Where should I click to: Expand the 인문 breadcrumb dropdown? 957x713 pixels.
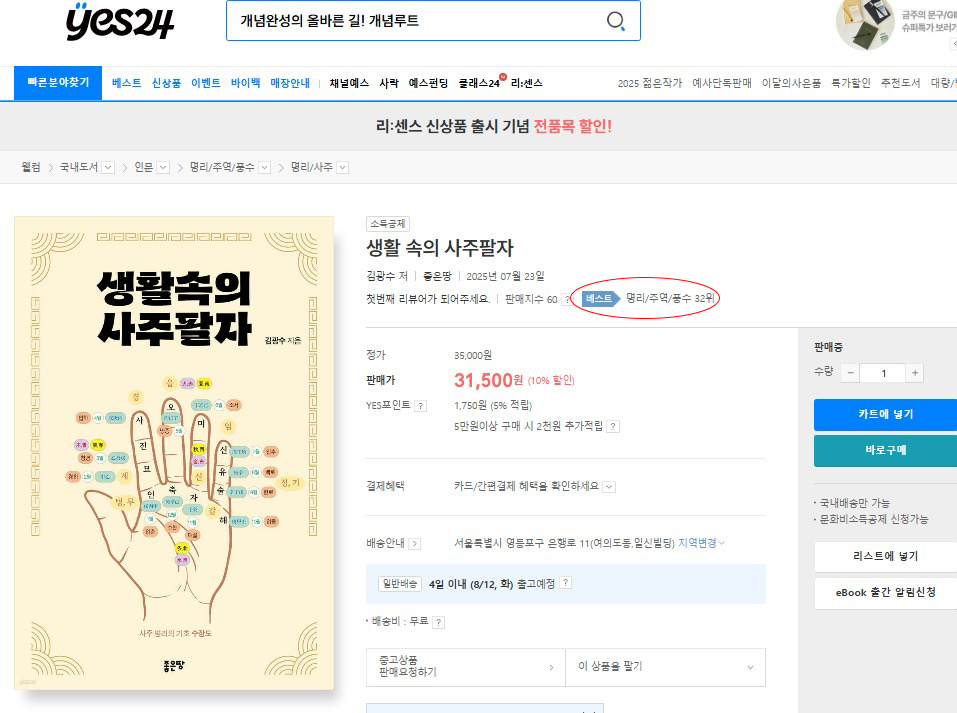163,167
